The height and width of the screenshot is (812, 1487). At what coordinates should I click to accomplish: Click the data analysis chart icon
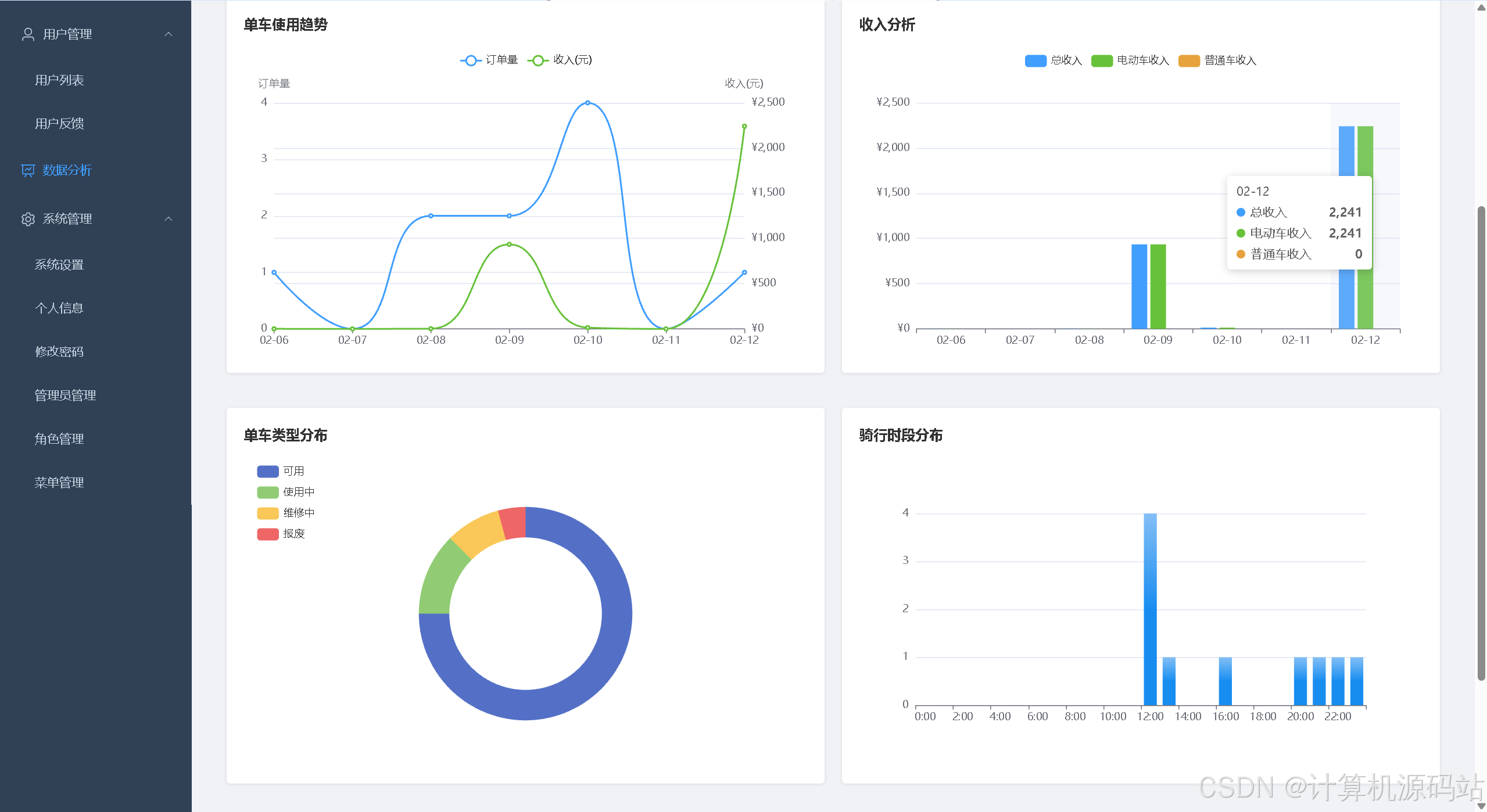click(28, 170)
